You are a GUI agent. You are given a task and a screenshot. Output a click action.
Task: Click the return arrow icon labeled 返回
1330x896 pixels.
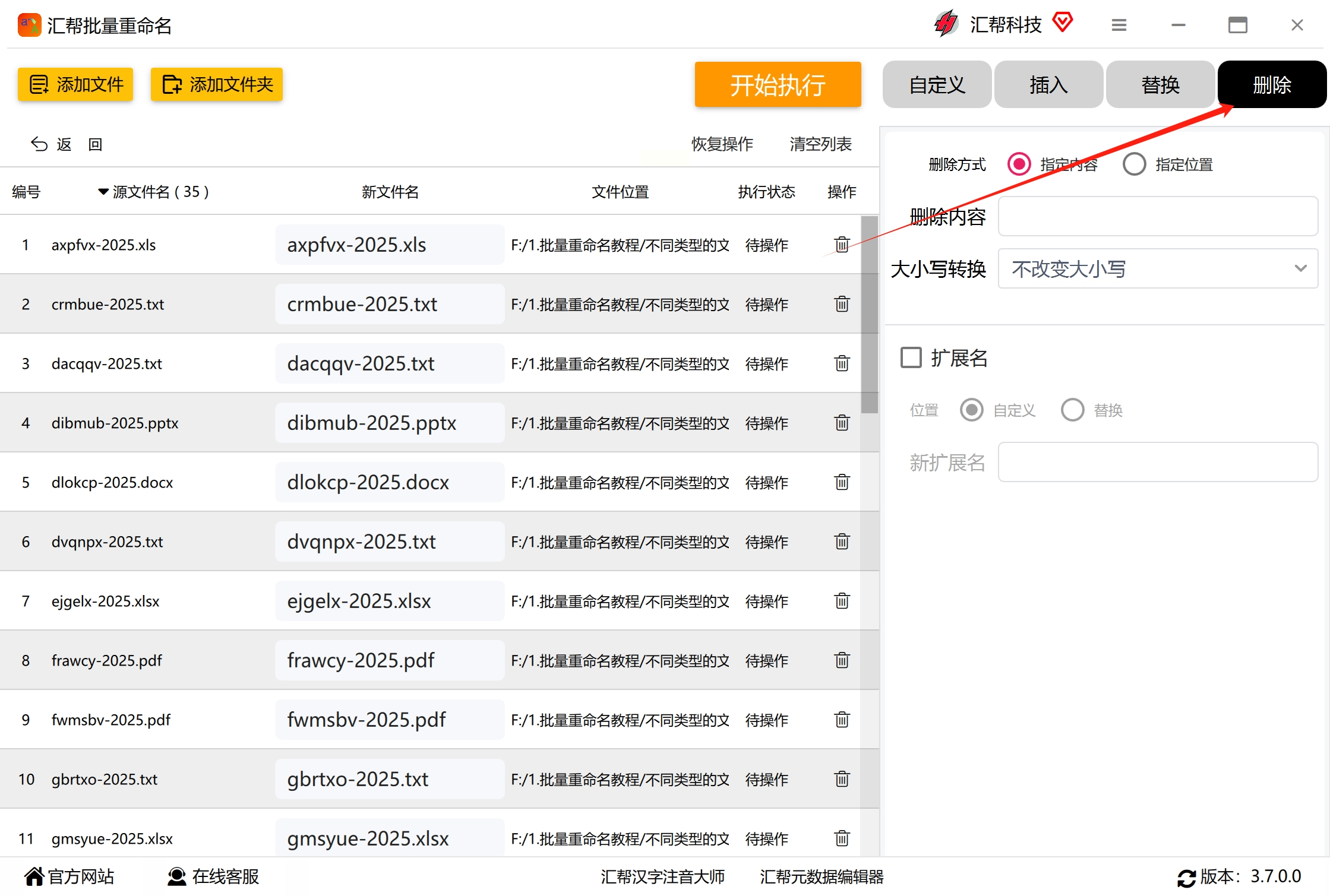click(39, 144)
